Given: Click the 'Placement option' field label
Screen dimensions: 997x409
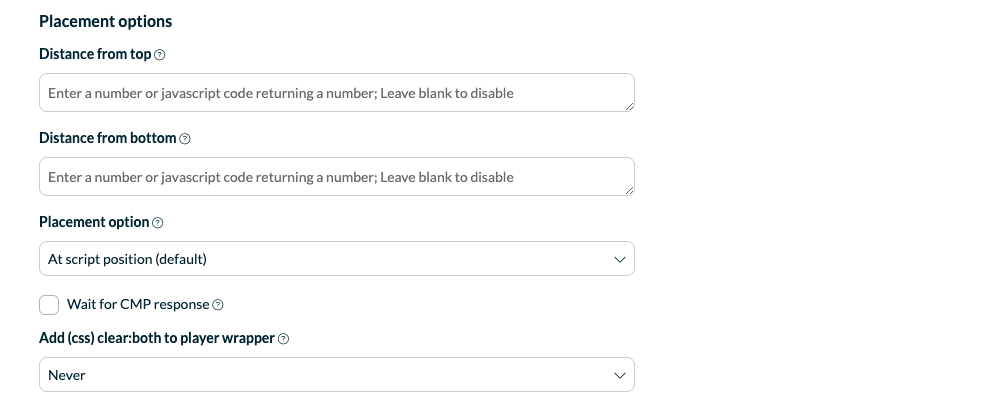Looking at the screenshot, I should [94, 222].
